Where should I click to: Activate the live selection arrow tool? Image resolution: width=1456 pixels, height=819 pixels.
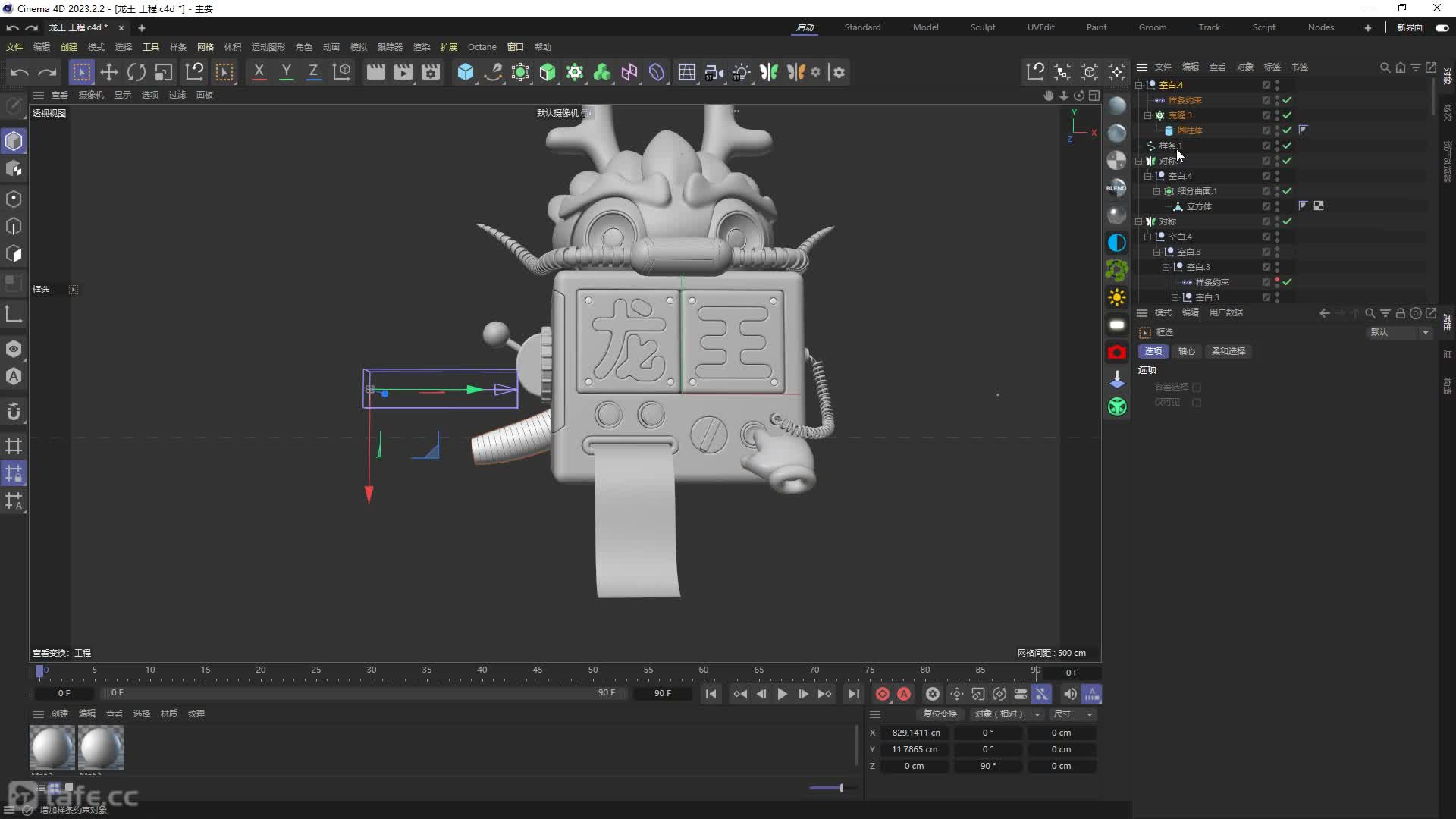(82, 72)
